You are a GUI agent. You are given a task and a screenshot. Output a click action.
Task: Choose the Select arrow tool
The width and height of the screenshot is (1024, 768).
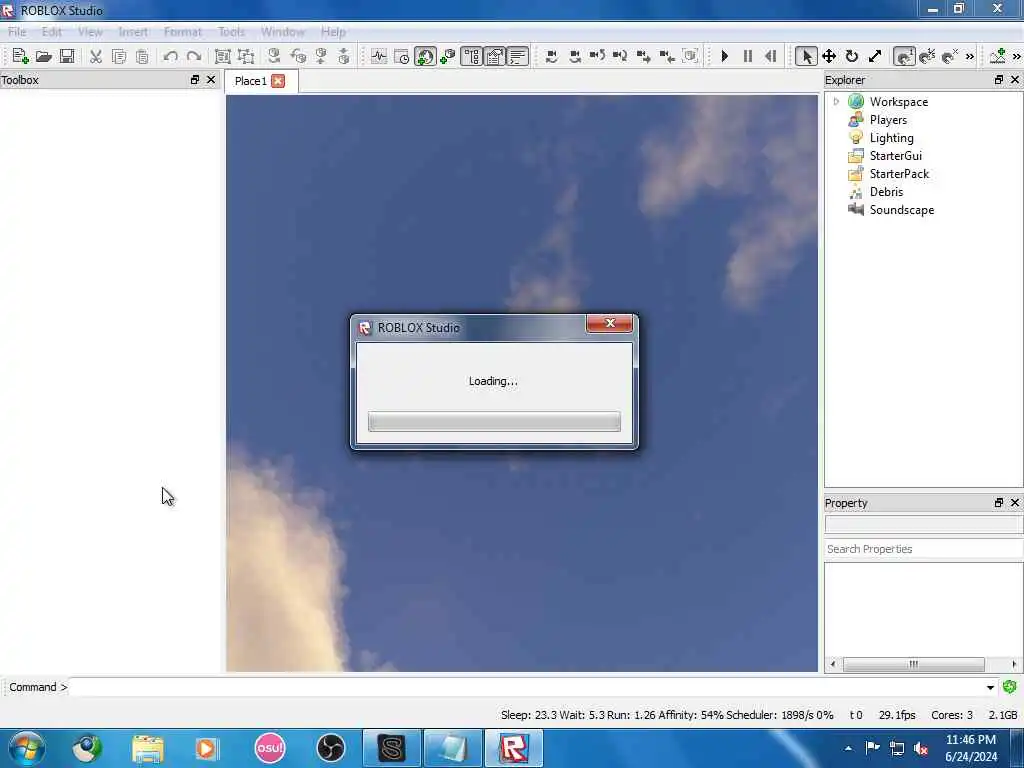point(806,56)
